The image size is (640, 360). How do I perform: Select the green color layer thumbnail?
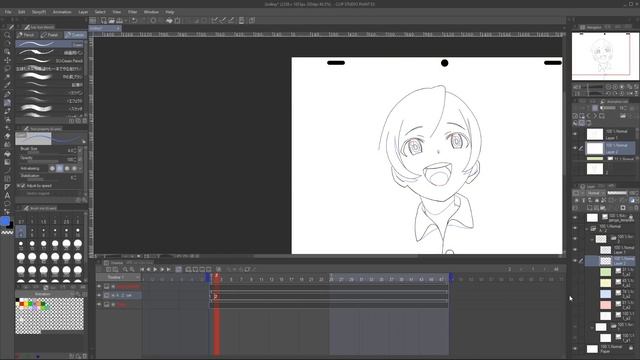click(x=606, y=271)
